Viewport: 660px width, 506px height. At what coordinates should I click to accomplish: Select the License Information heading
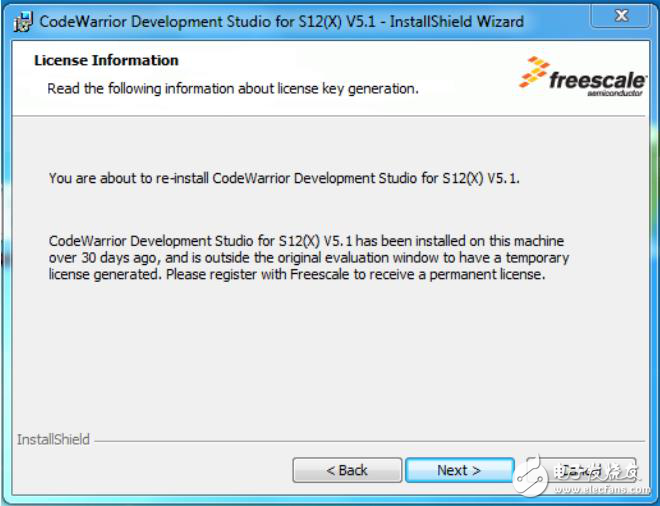point(106,60)
